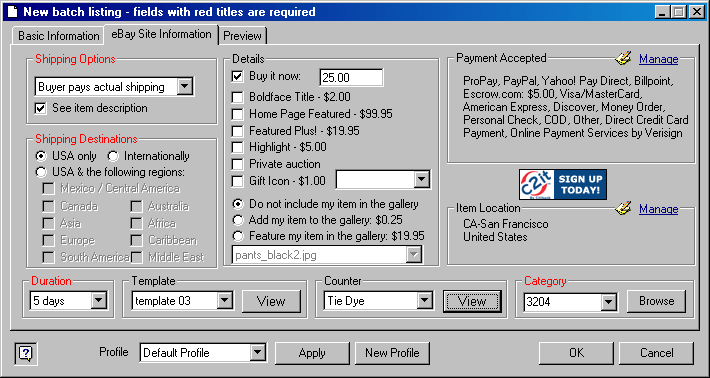Click View button next to Template

[x=271, y=301]
